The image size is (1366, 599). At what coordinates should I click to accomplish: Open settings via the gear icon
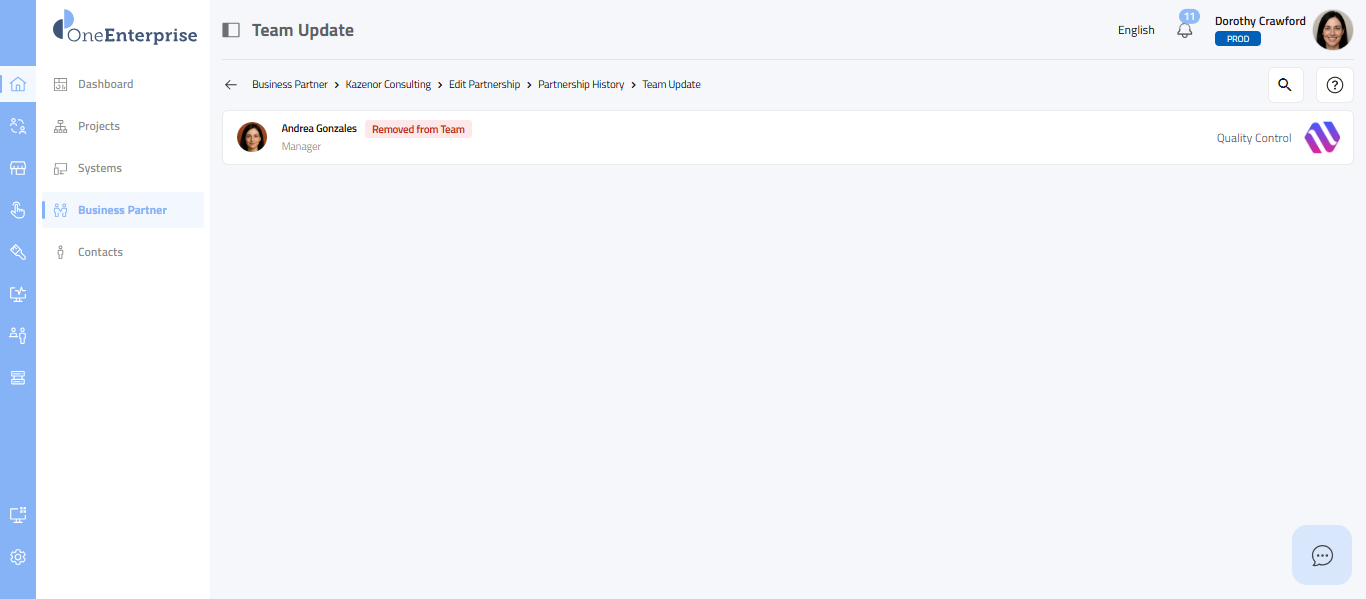tap(17, 557)
